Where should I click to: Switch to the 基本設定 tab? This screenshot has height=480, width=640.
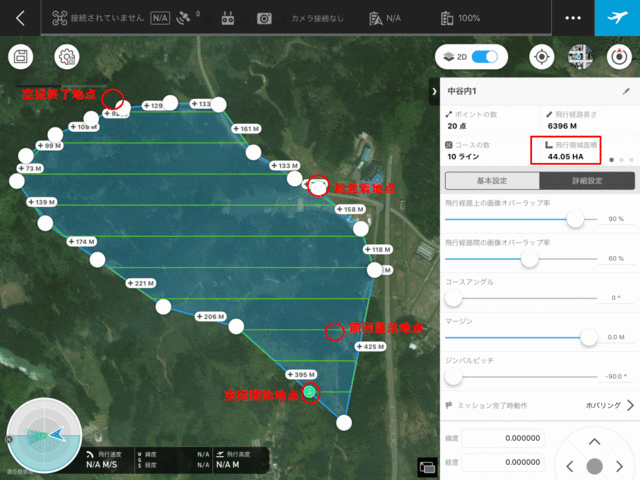point(492,181)
